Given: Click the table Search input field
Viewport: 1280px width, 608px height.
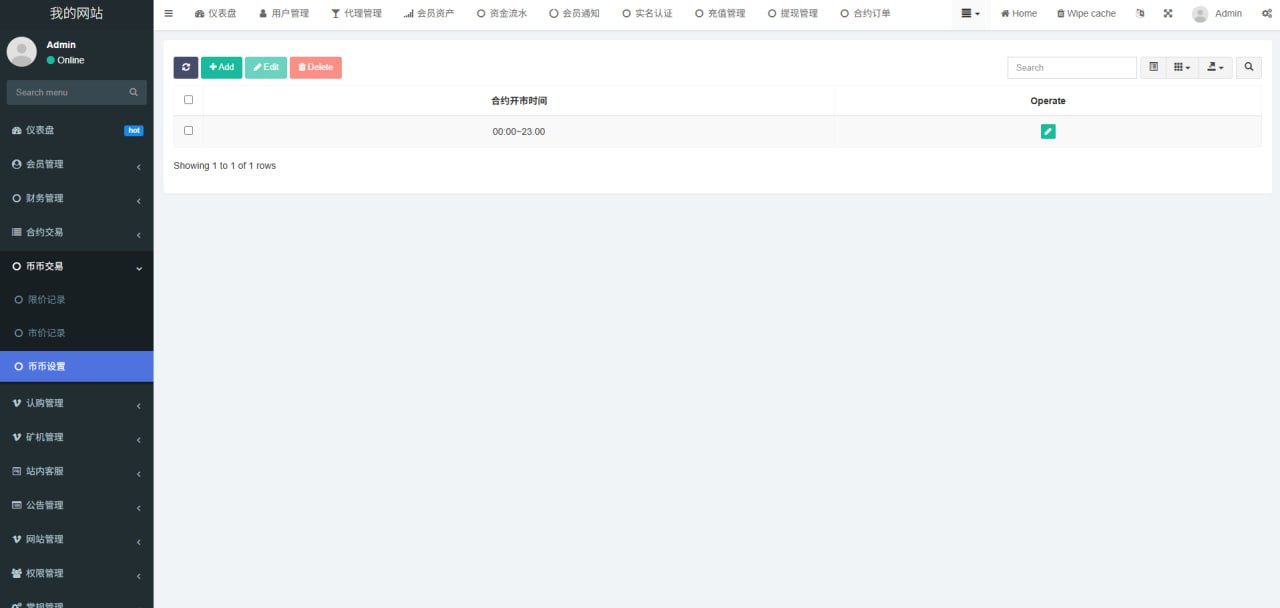Looking at the screenshot, I should point(1071,67).
